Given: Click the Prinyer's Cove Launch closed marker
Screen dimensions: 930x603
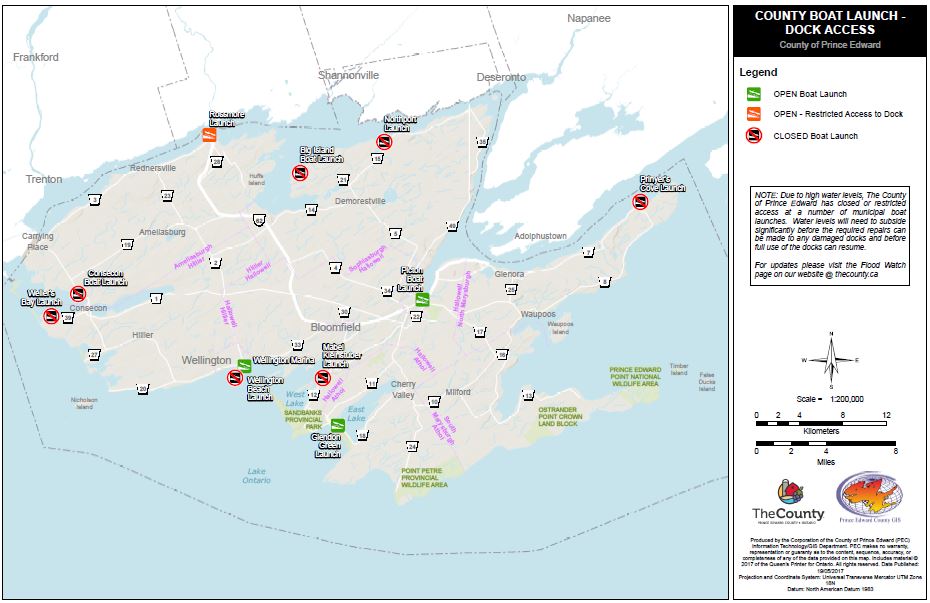Looking at the screenshot, I should (639, 201).
